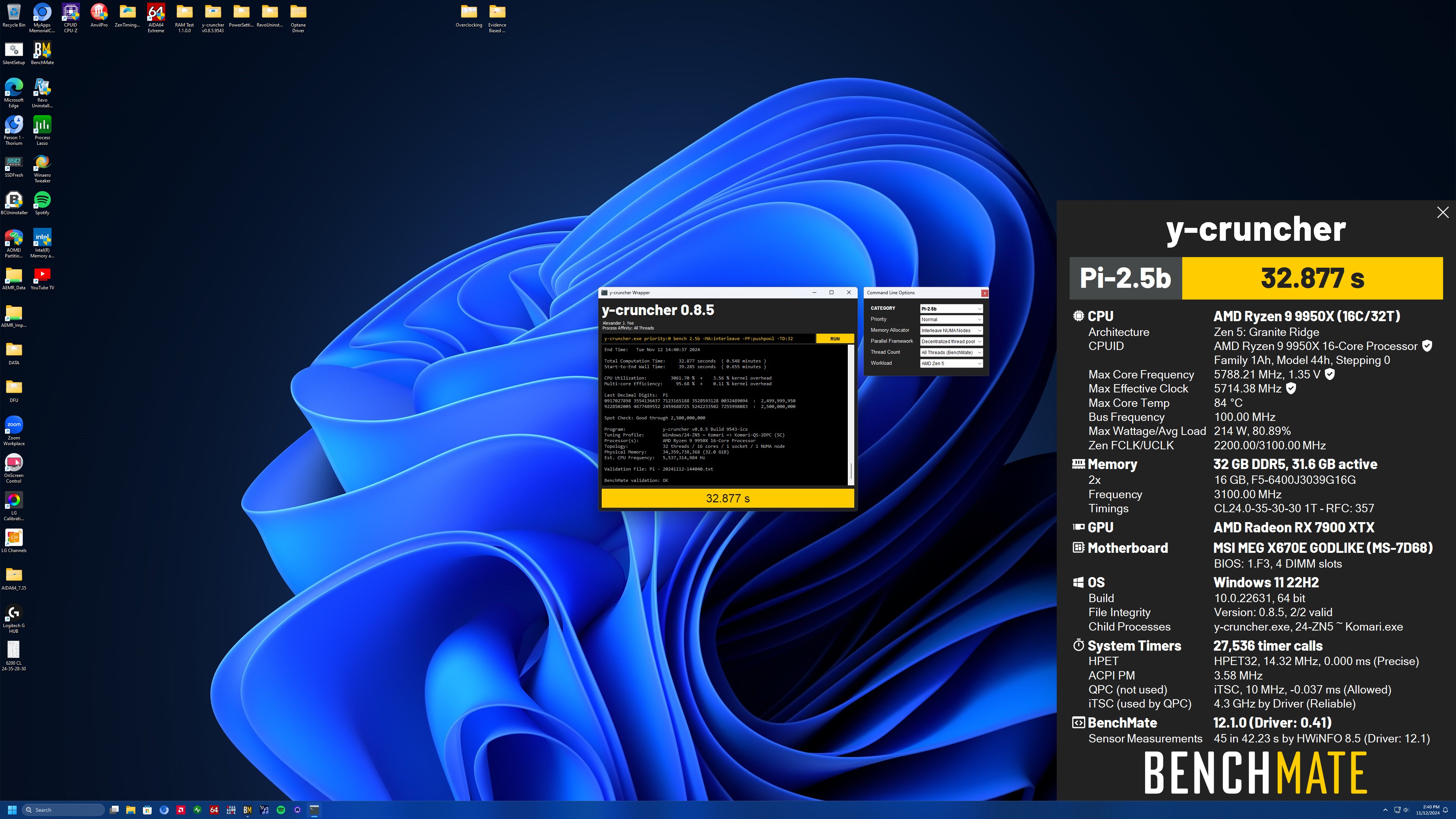
Task: Open the Revo Uninstaller desktop shortcut
Action: click(42, 93)
